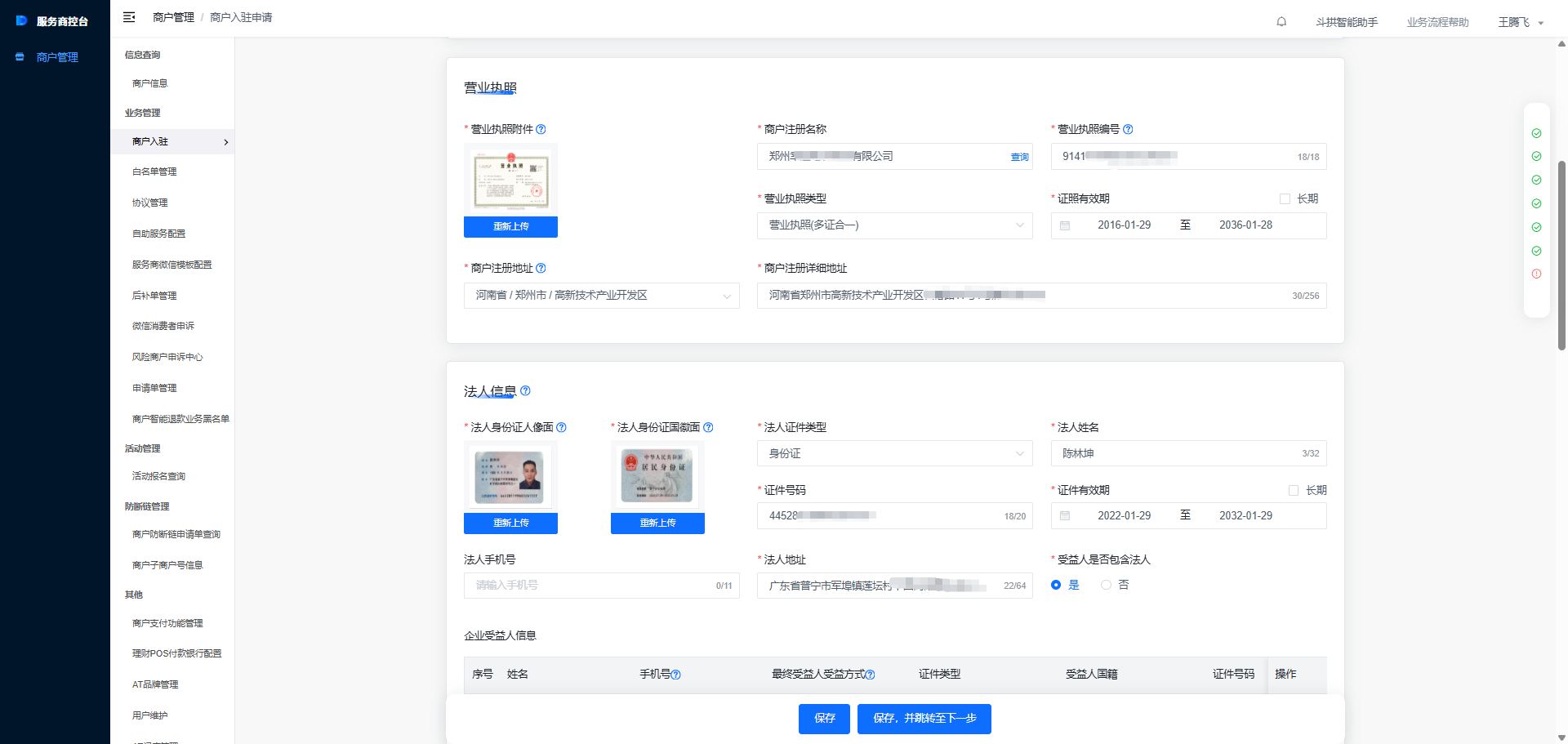Viewport: 1568px width, 744px height.
Task: Click the 法人身份证国徽面 help icon
Action: (x=708, y=427)
